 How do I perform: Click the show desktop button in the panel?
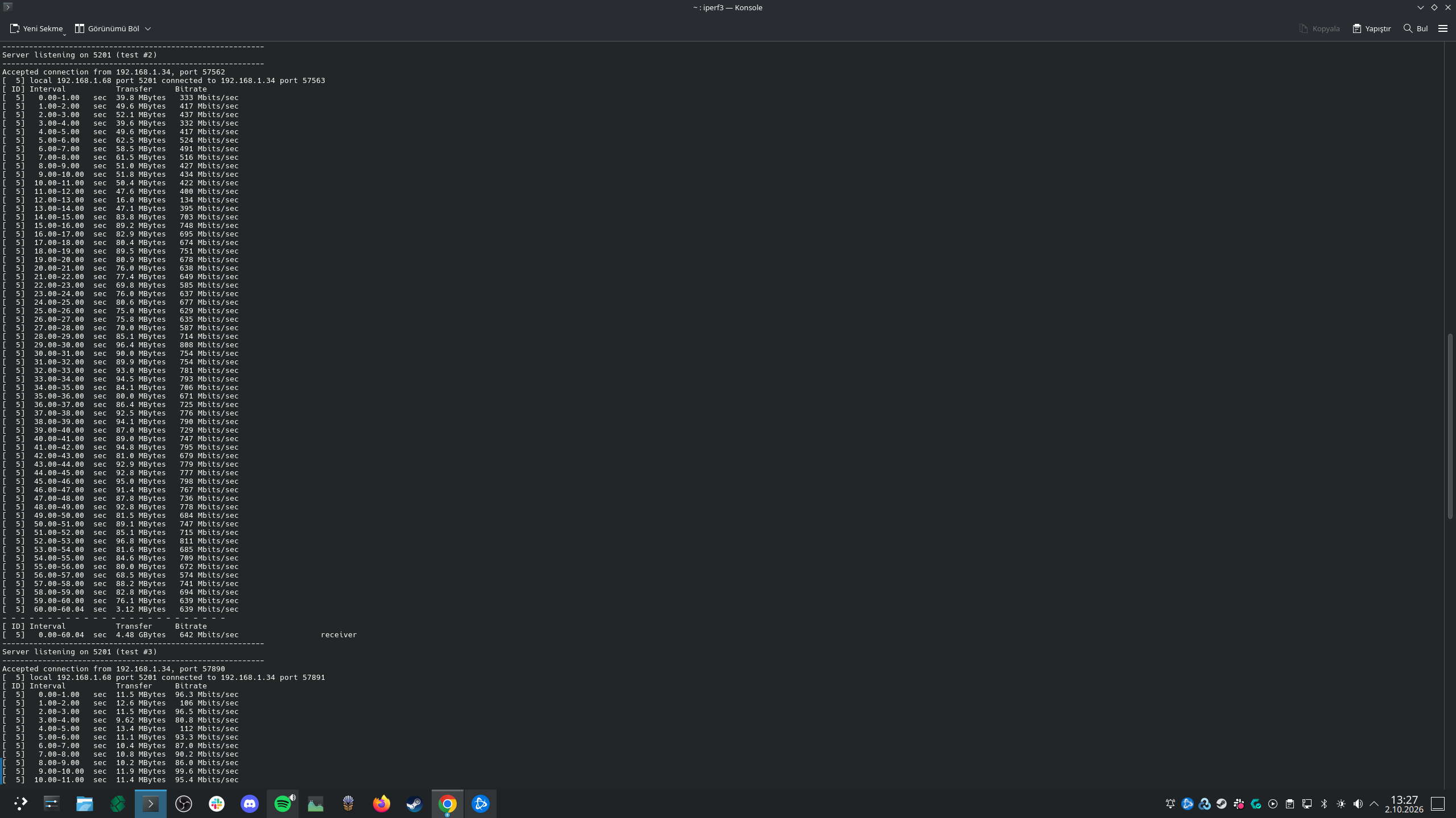click(1438, 804)
